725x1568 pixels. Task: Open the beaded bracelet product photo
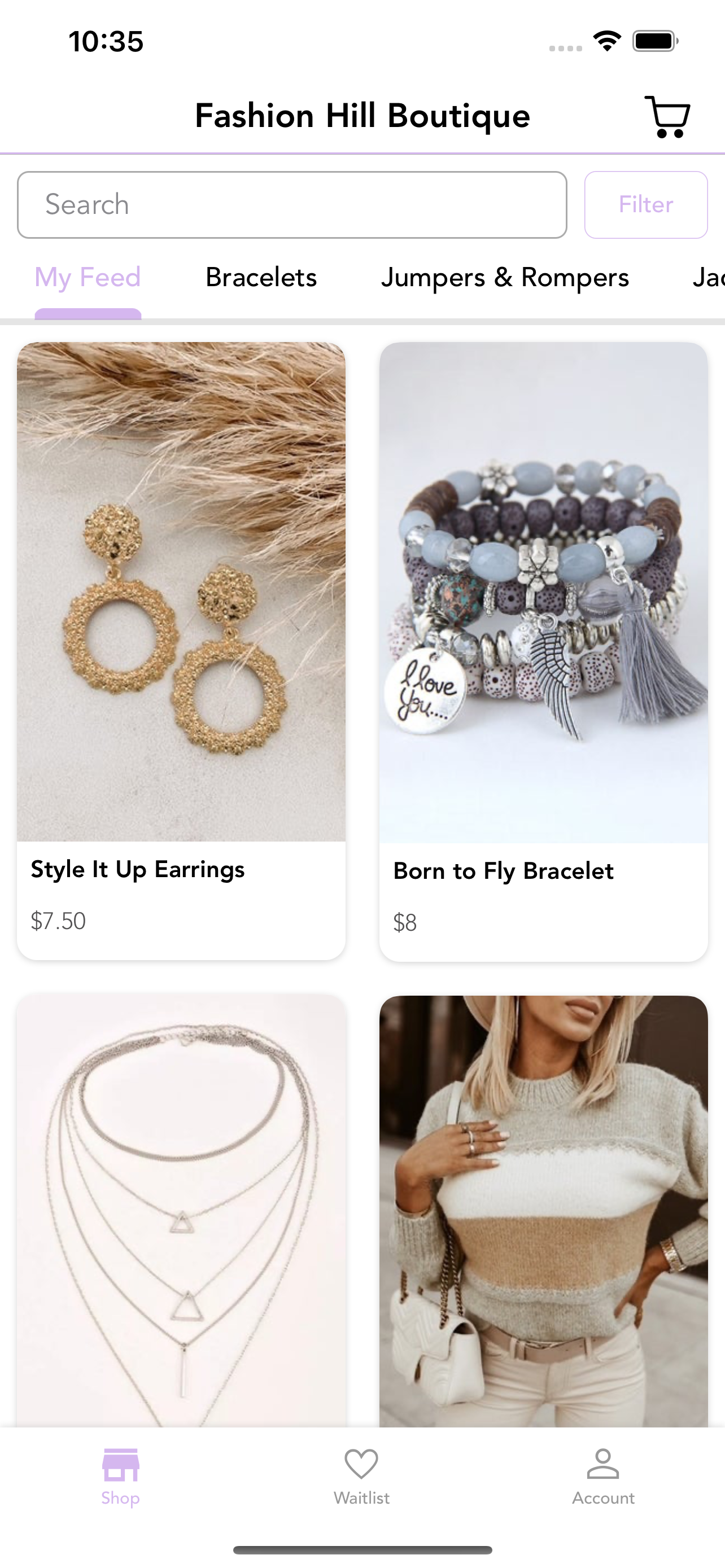click(544, 592)
